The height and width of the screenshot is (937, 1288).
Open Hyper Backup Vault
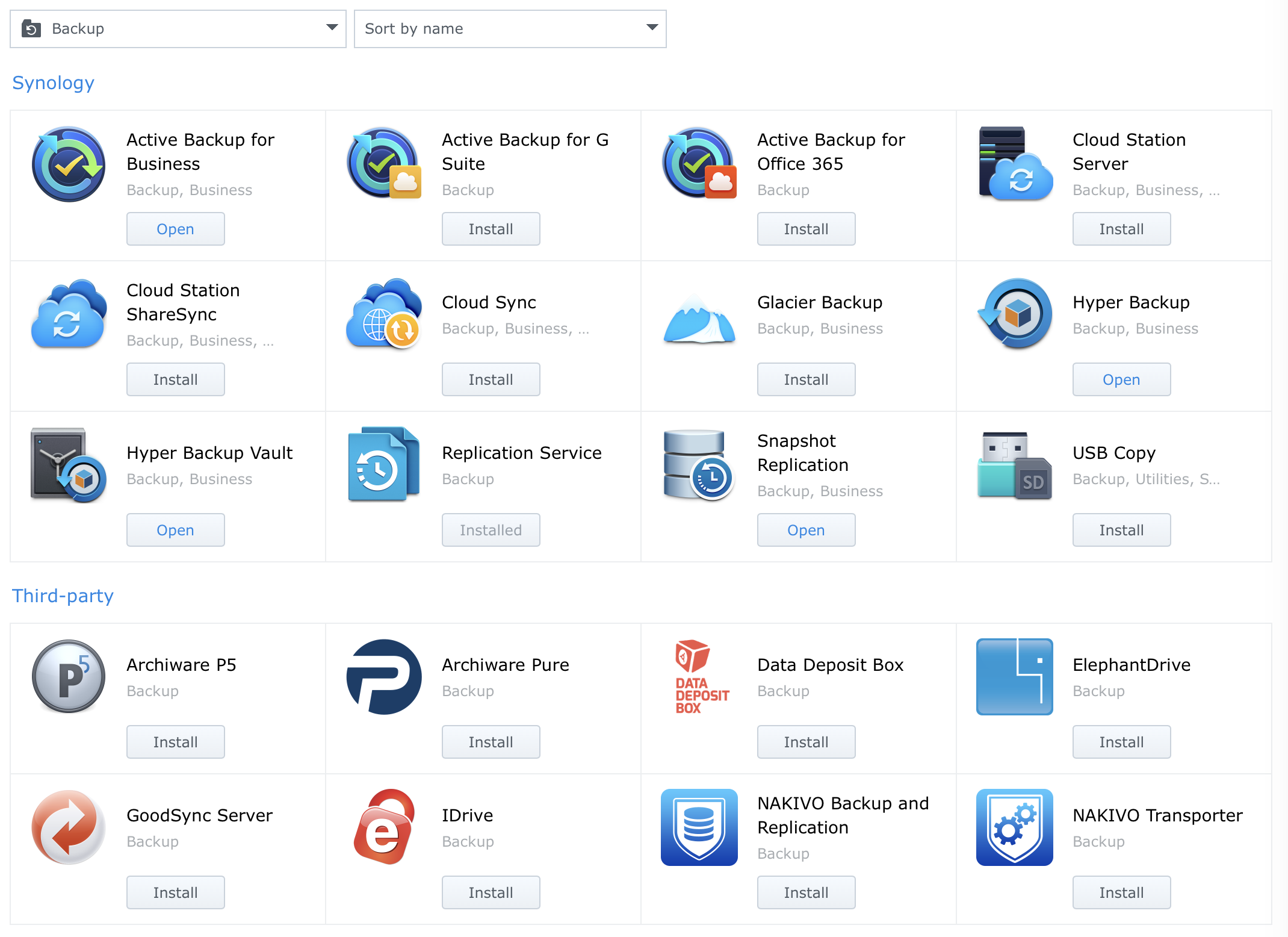176,530
